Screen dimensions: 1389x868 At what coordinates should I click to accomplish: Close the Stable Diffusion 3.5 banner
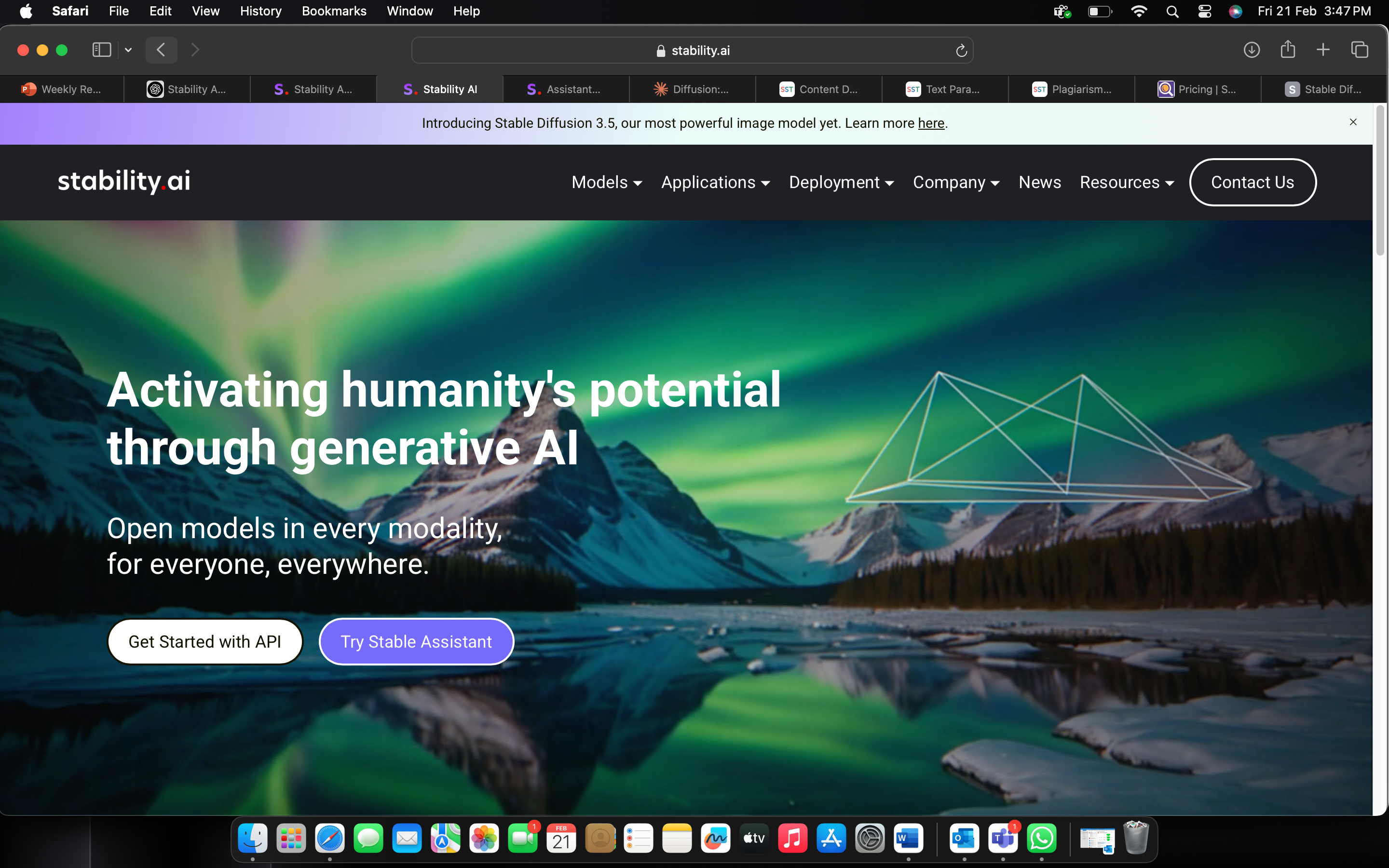[1353, 122]
